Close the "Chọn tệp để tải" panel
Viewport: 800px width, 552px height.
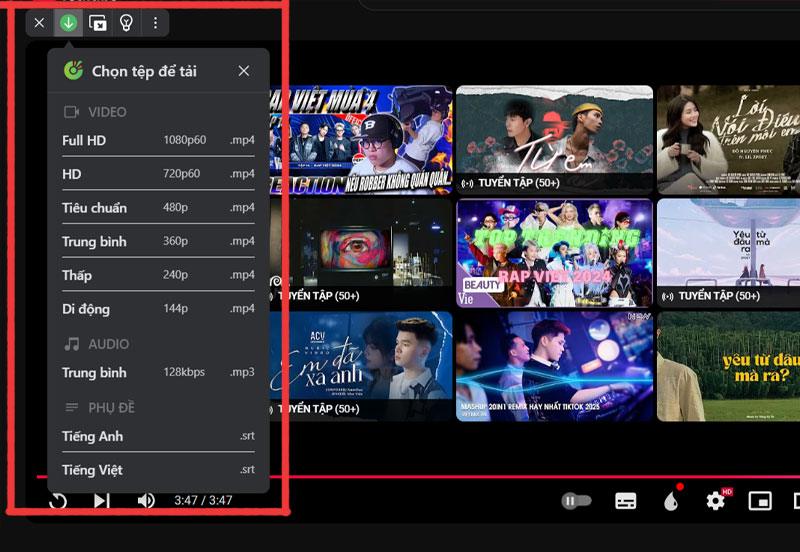[x=244, y=71]
